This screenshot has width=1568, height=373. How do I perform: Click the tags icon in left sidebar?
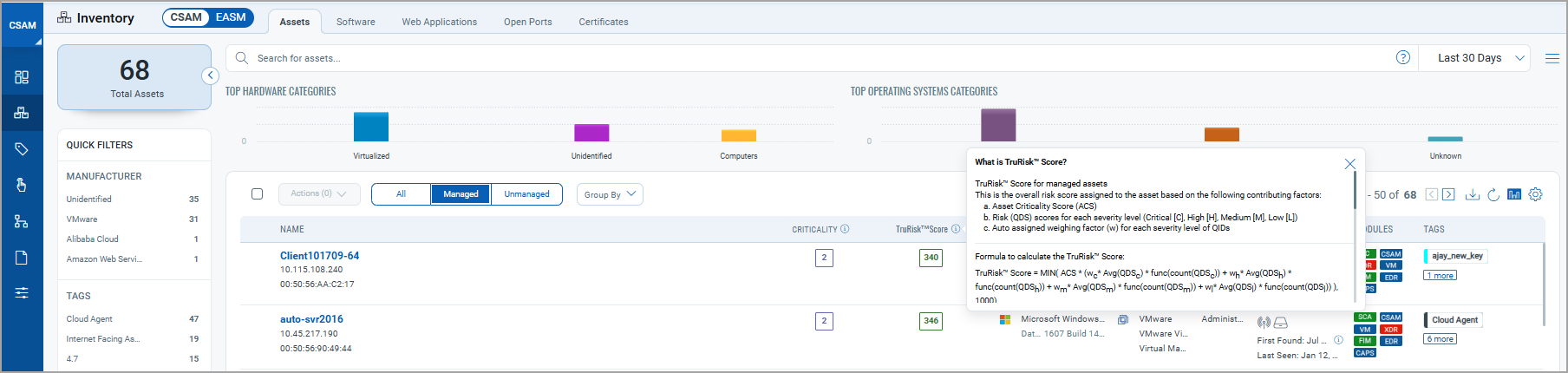pos(22,149)
